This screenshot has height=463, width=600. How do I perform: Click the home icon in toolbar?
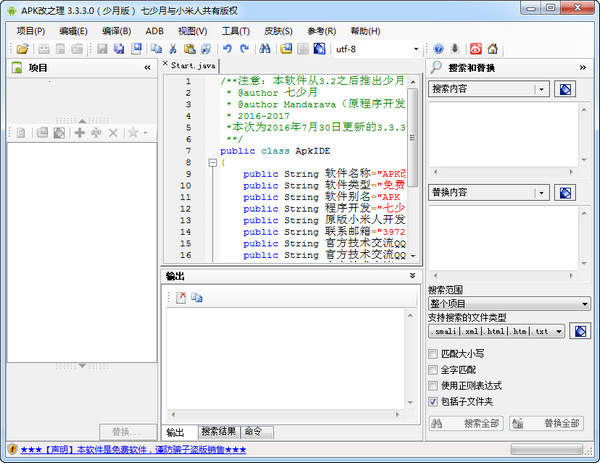tap(493, 49)
